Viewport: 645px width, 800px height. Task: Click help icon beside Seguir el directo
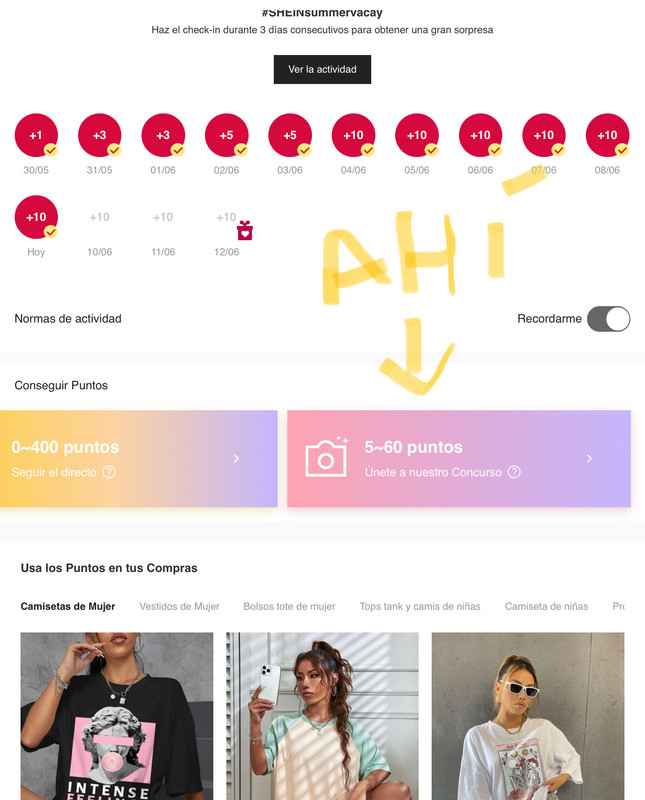[x=109, y=472]
